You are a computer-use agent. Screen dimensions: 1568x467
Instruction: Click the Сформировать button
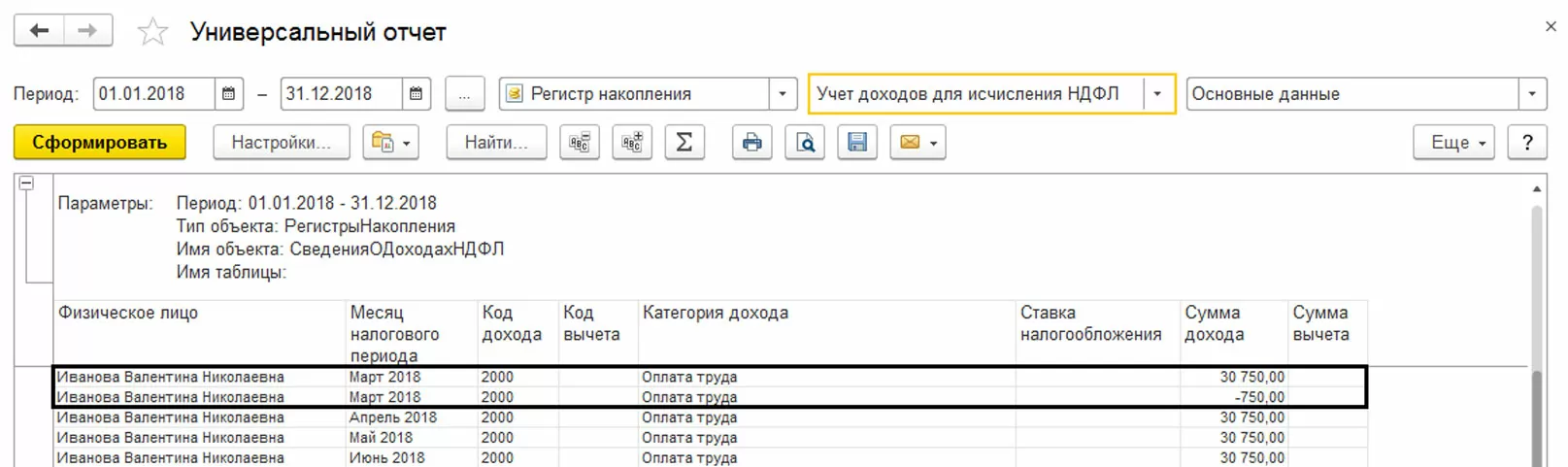[99, 143]
